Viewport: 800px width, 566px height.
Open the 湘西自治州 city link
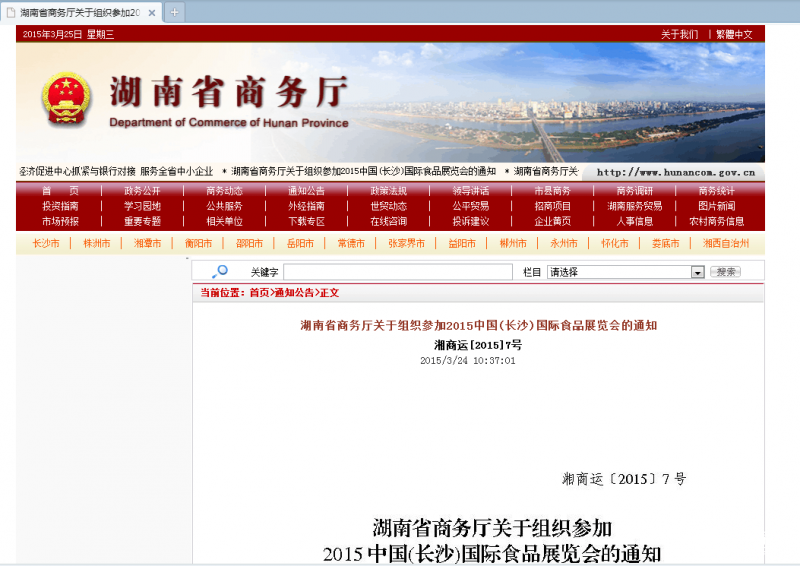pos(725,243)
